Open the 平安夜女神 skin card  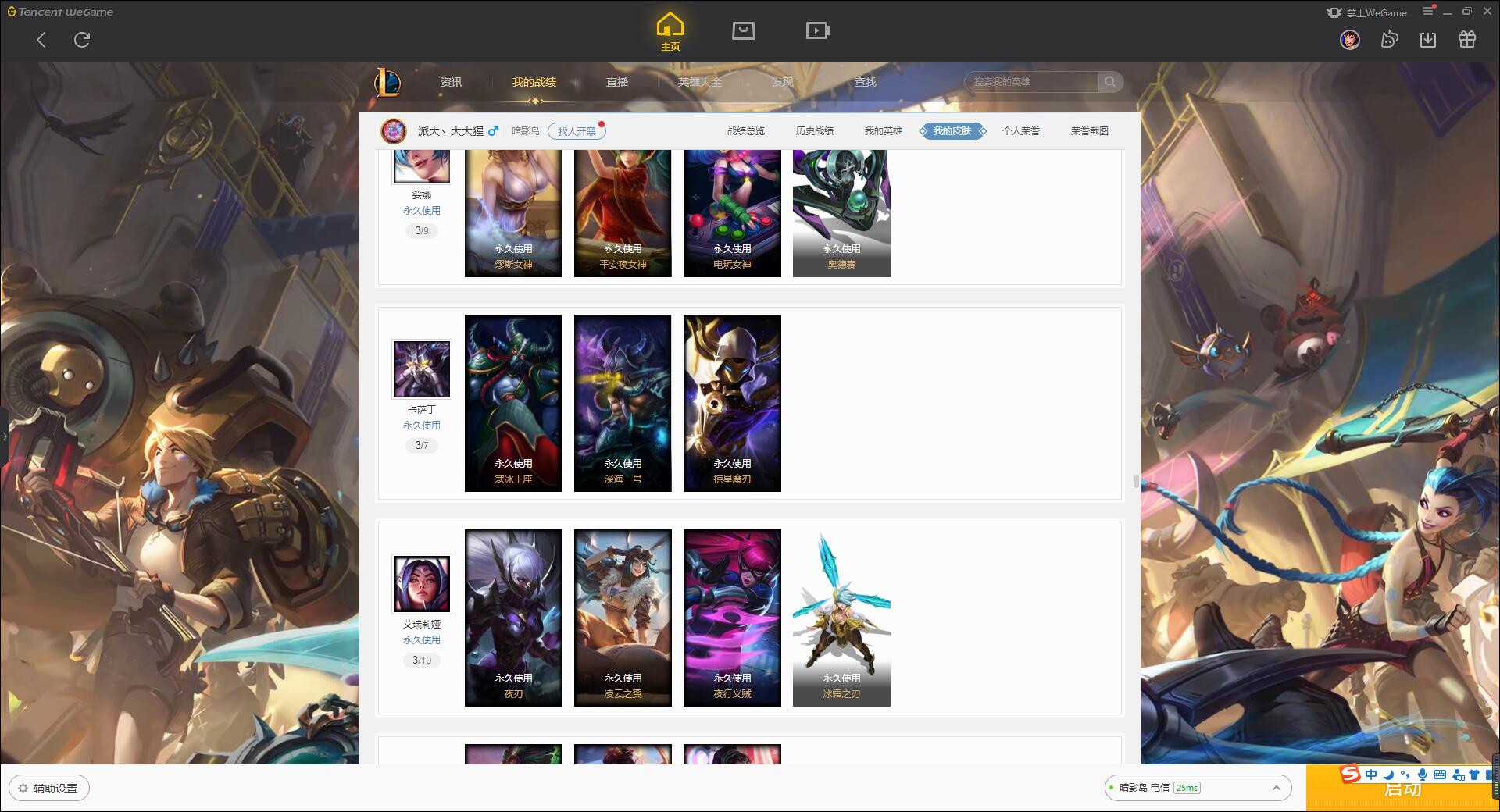pos(623,213)
